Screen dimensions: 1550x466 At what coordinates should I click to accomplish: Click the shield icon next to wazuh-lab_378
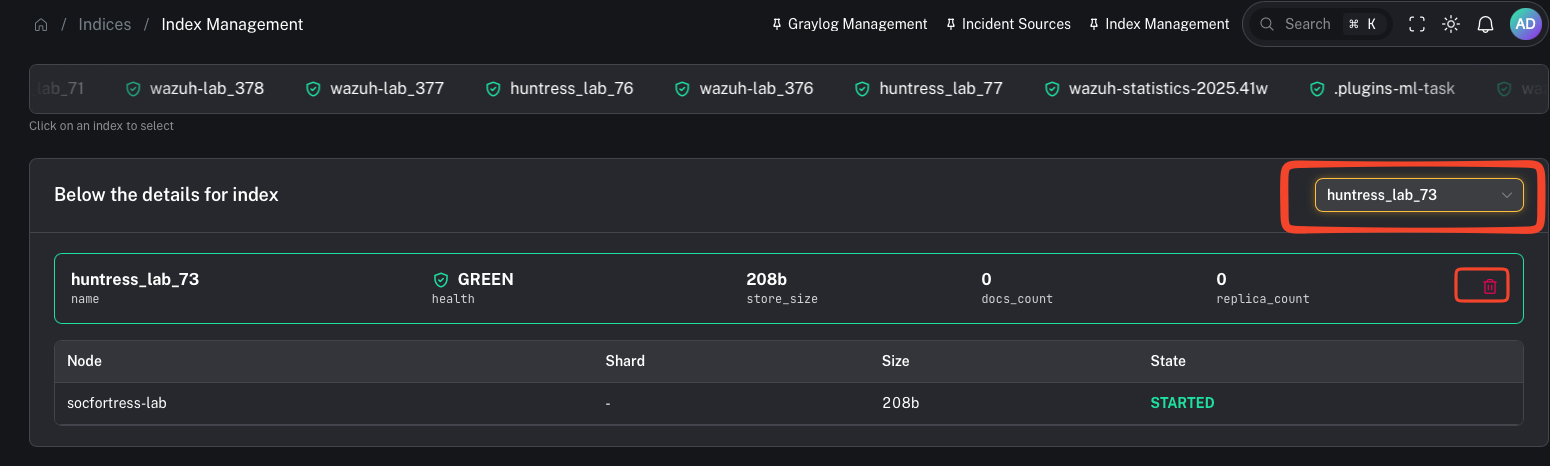click(x=133, y=89)
